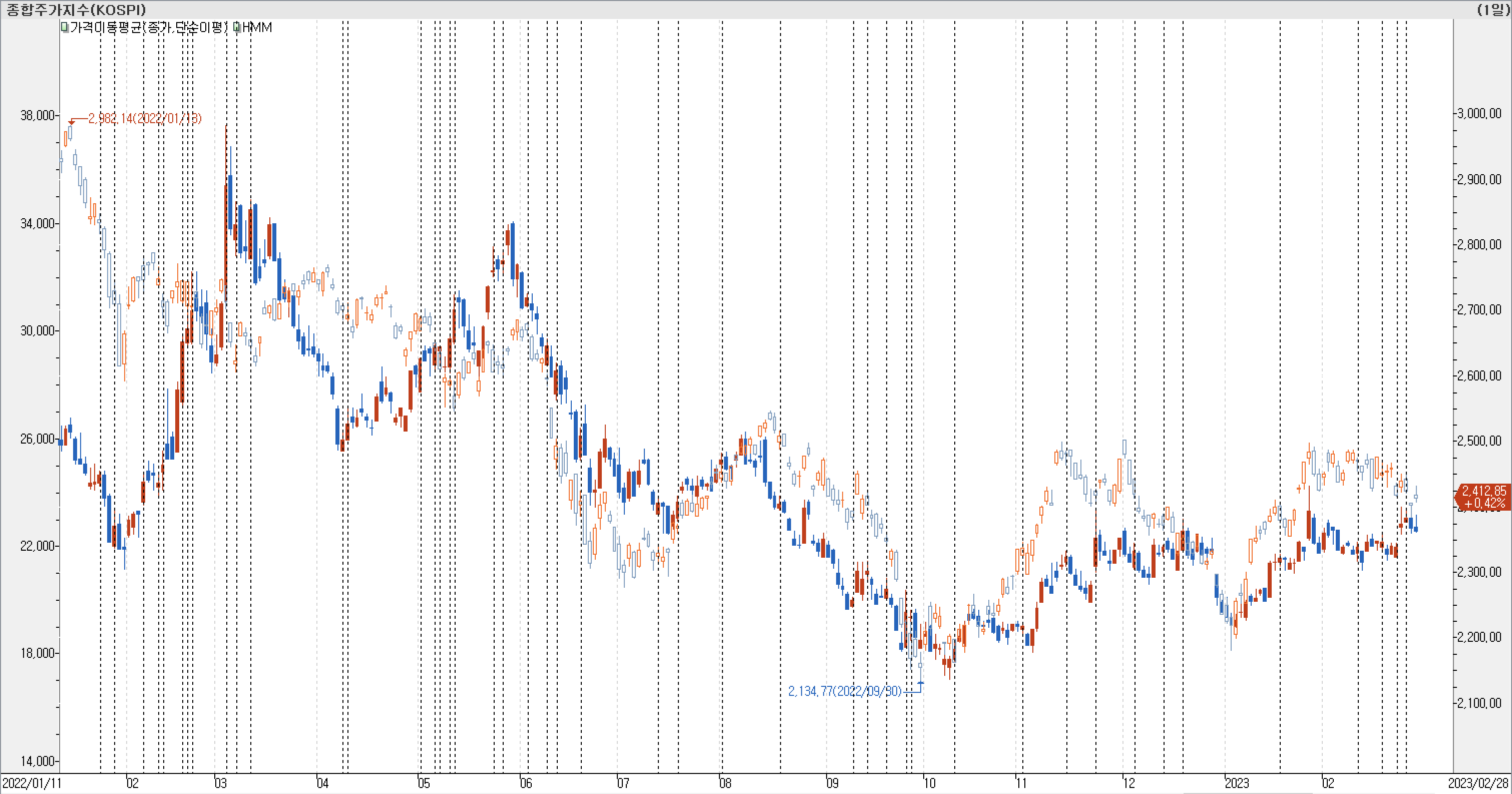This screenshot has width=1512, height=794.
Task: Click the 10 month marker on the time axis
Action: pyautogui.click(x=930, y=783)
